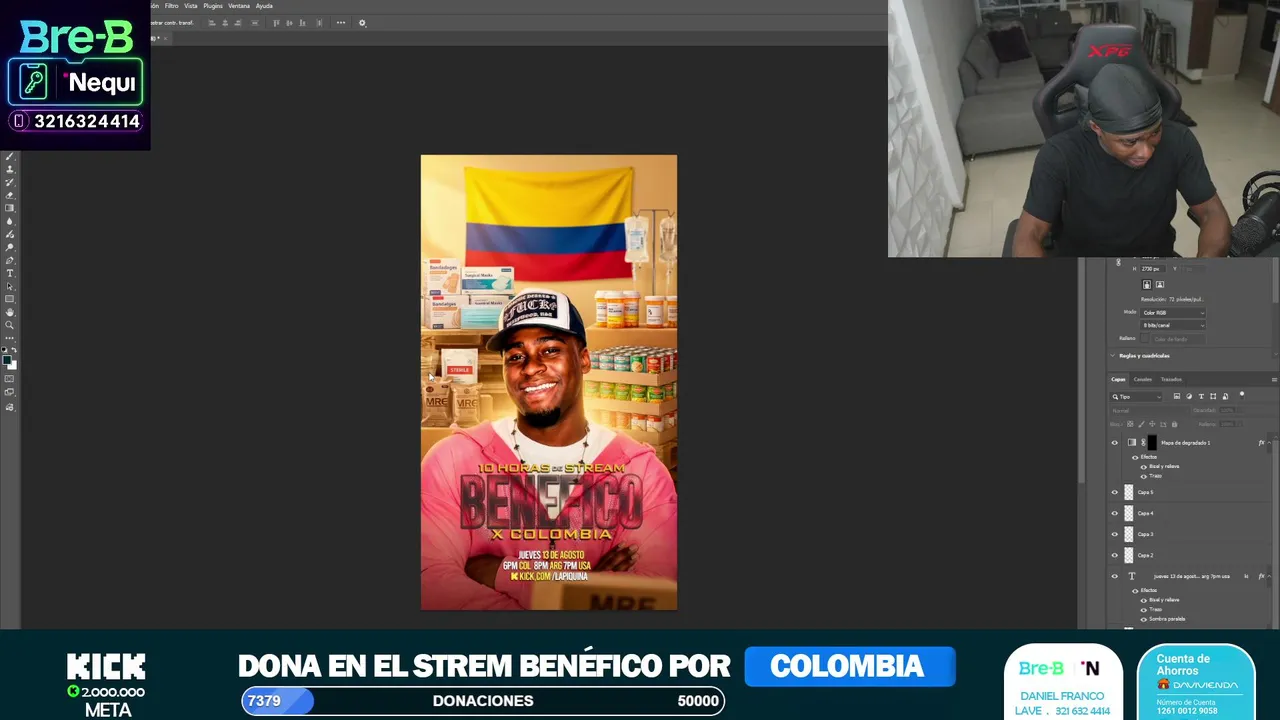
Task: Click the background color swatch
Action: tap(13, 365)
